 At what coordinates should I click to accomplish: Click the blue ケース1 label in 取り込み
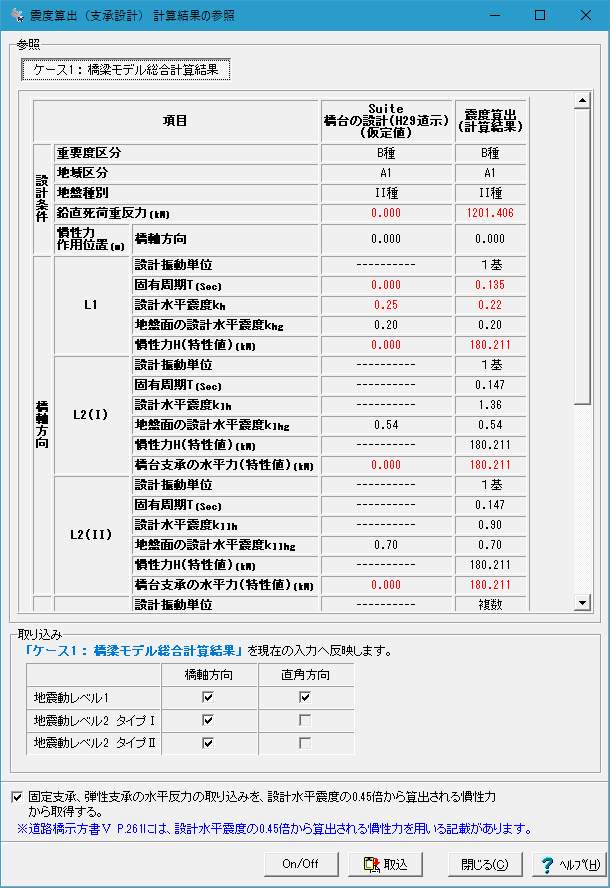[x=134, y=651]
